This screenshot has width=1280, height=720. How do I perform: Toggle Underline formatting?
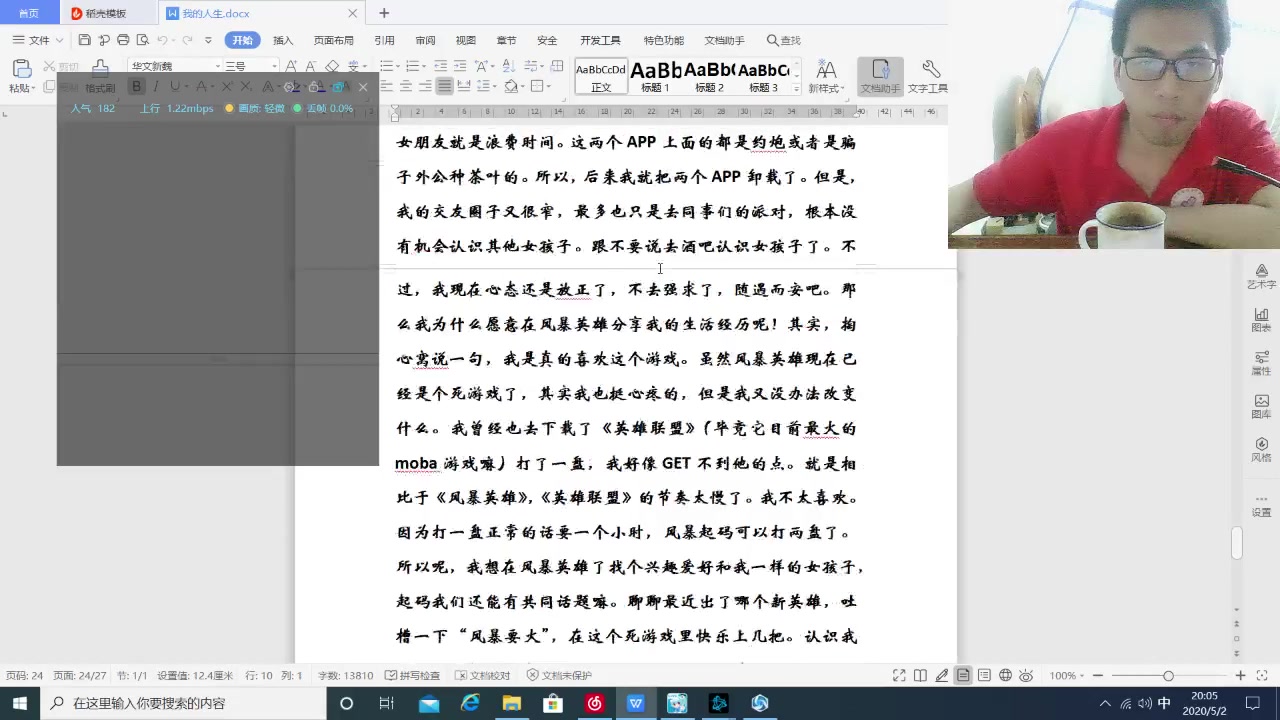(174, 87)
